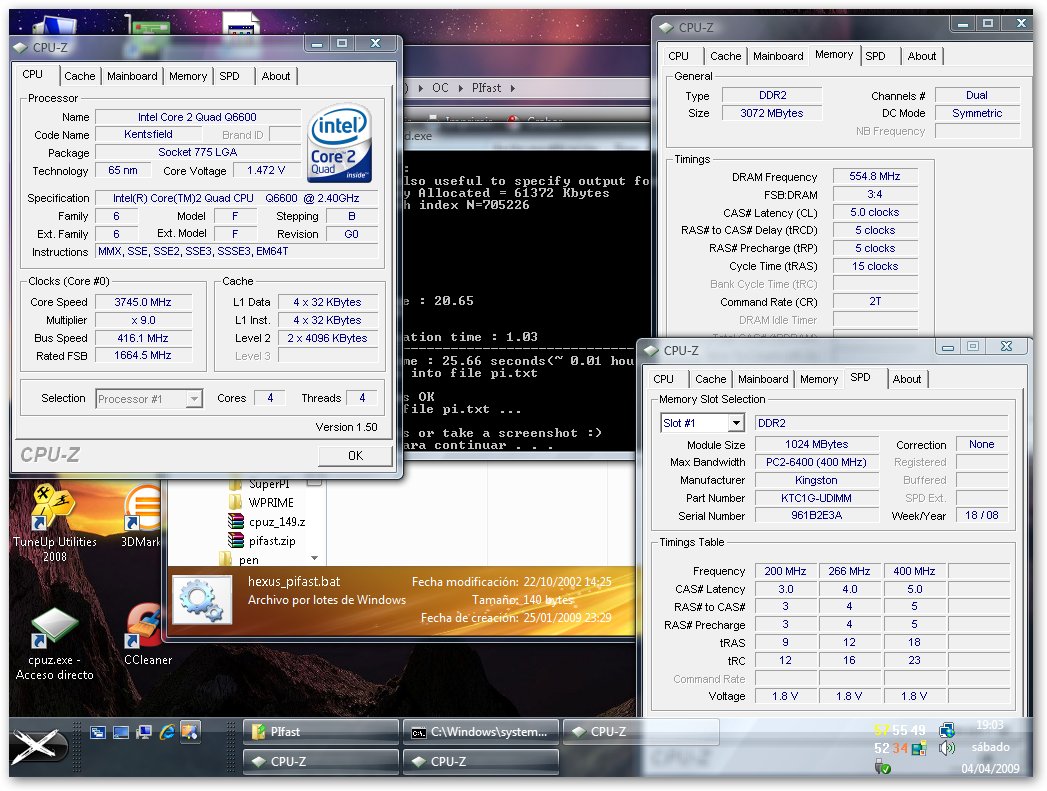Open Mainboard tab in Memory window
Screen dimensions: 1047x791
[778, 56]
